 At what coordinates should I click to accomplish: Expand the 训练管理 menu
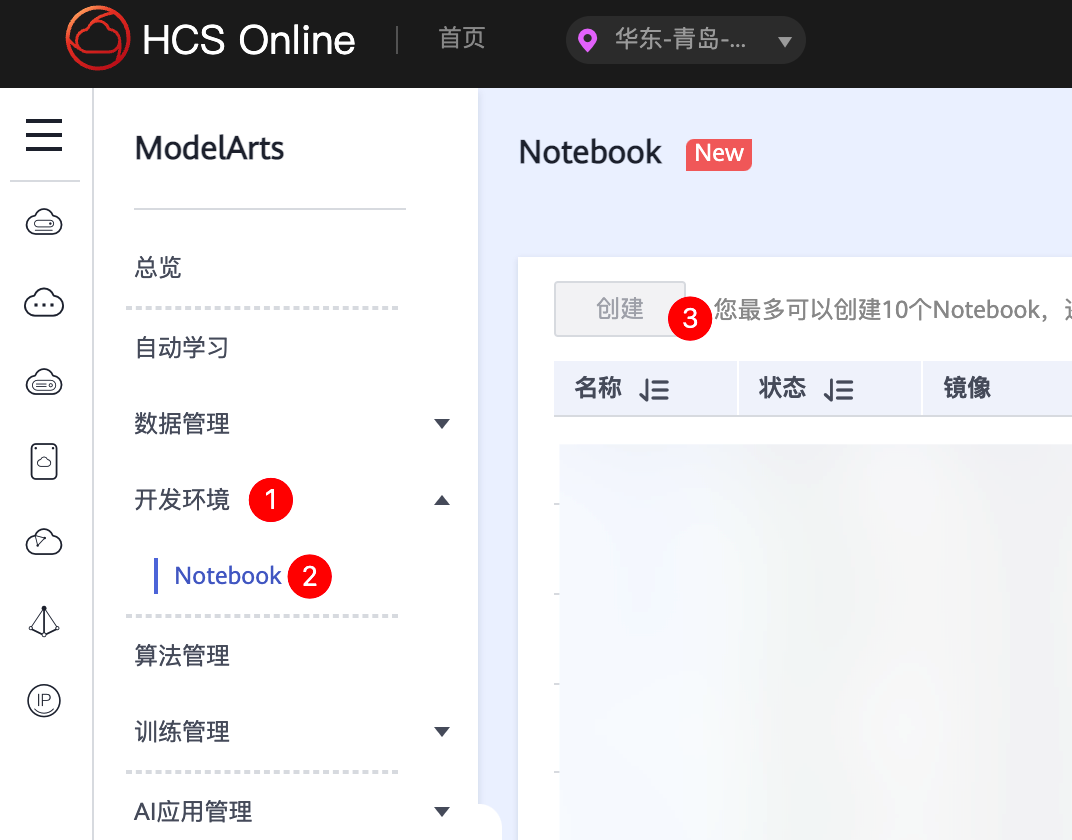[x=442, y=732]
